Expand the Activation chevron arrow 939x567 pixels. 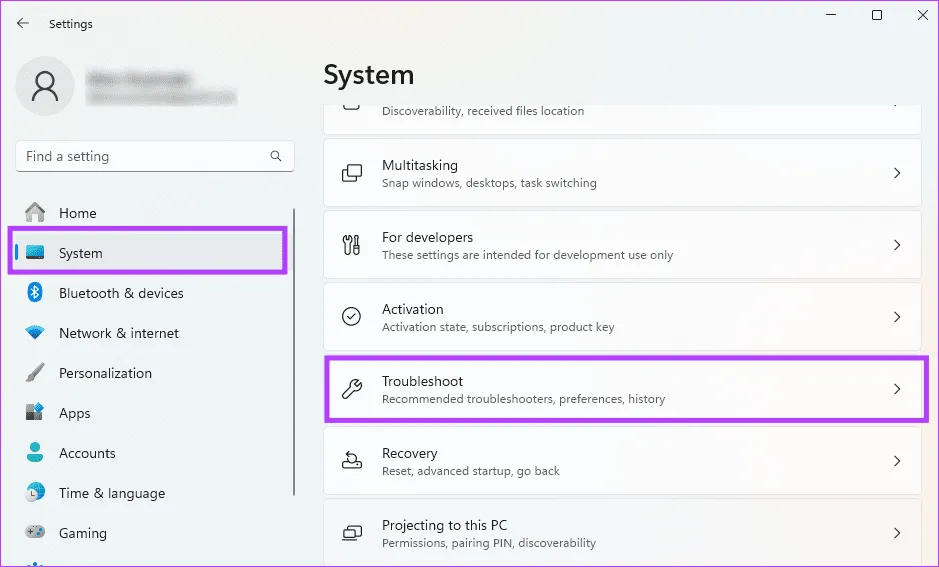[896, 317]
